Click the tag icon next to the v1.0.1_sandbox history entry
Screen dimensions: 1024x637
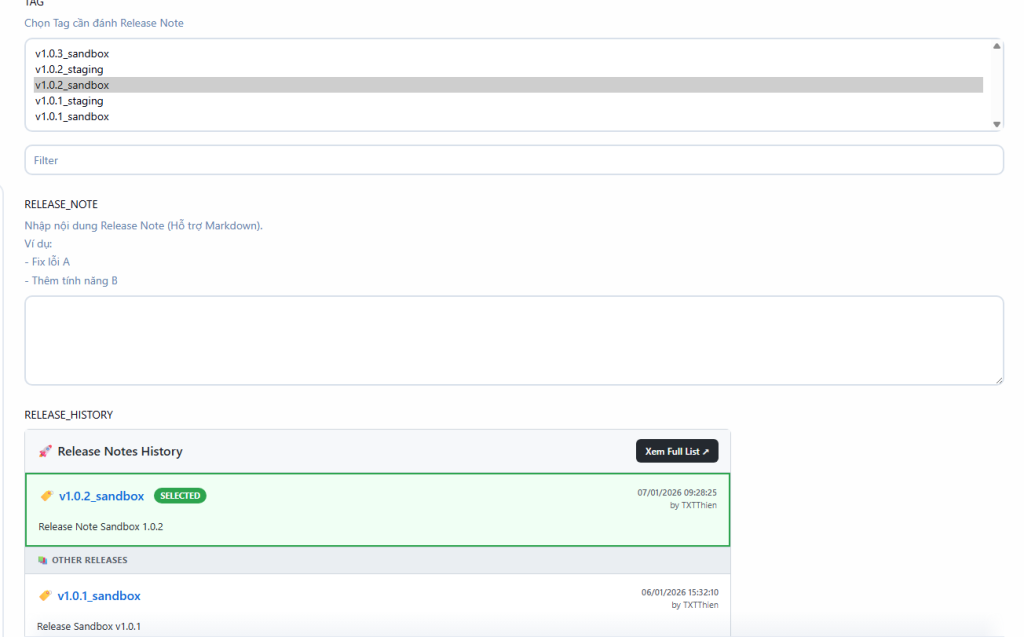point(45,596)
